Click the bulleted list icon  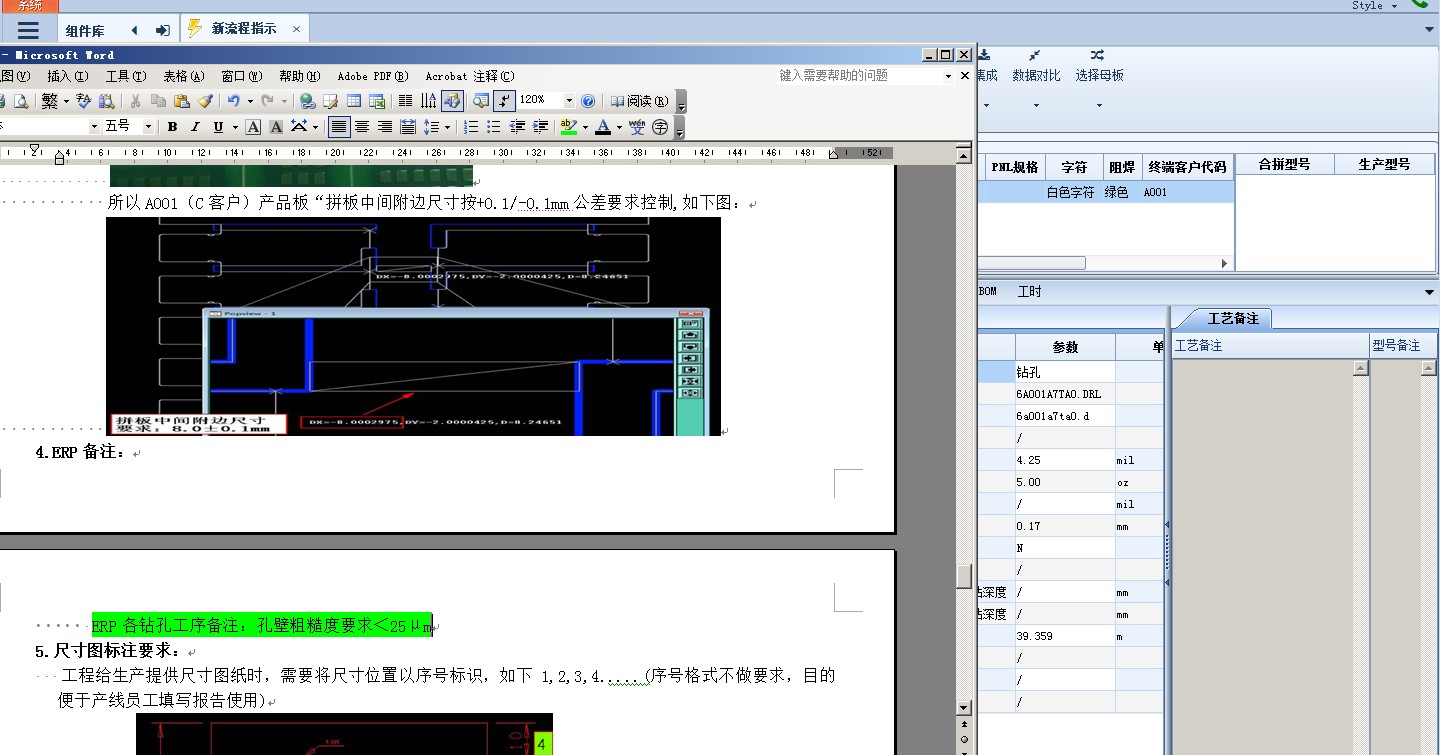pos(493,127)
